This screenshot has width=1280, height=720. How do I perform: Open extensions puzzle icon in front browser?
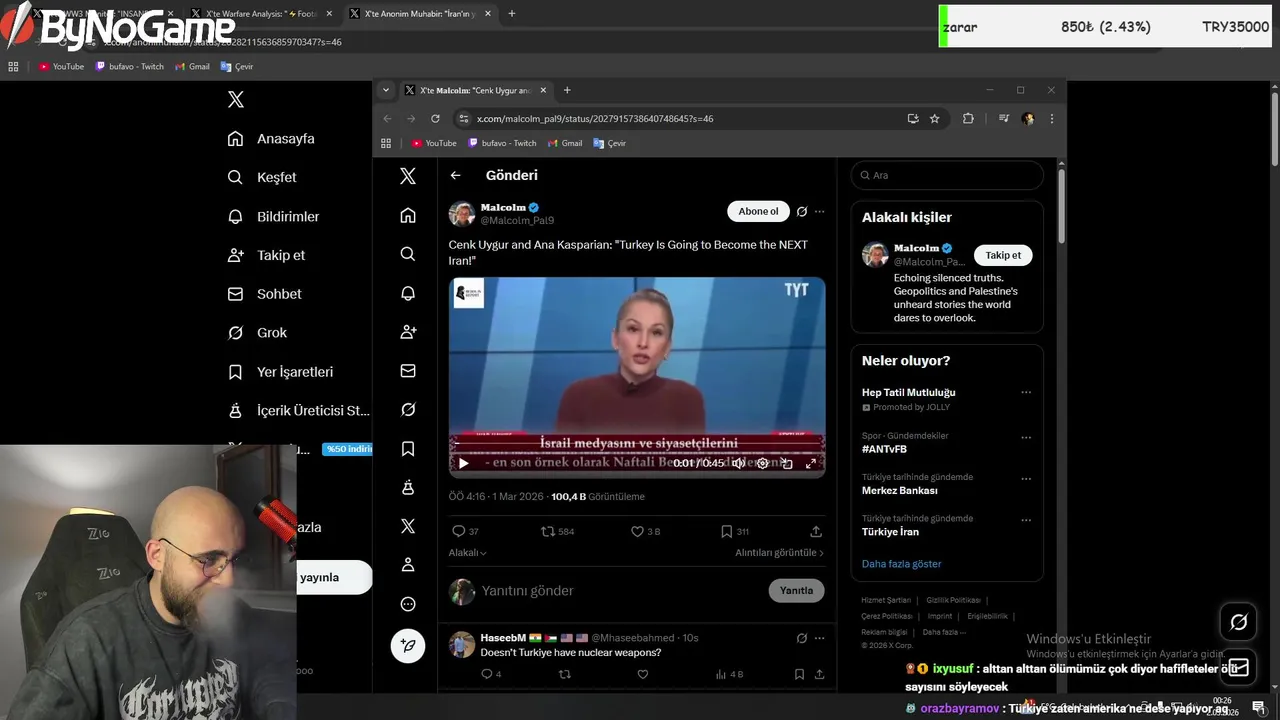tap(968, 118)
